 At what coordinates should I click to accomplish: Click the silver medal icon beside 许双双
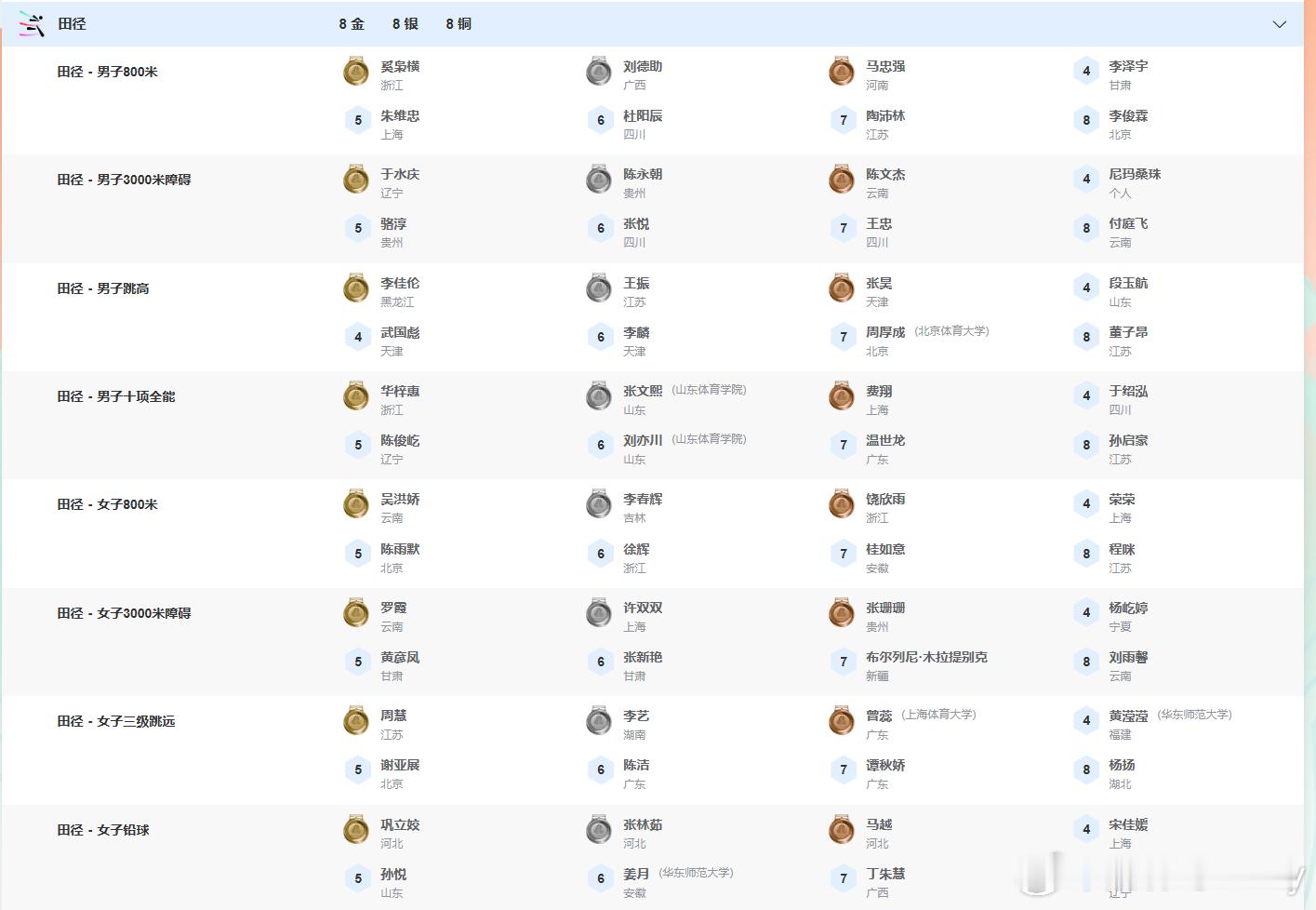[599, 612]
